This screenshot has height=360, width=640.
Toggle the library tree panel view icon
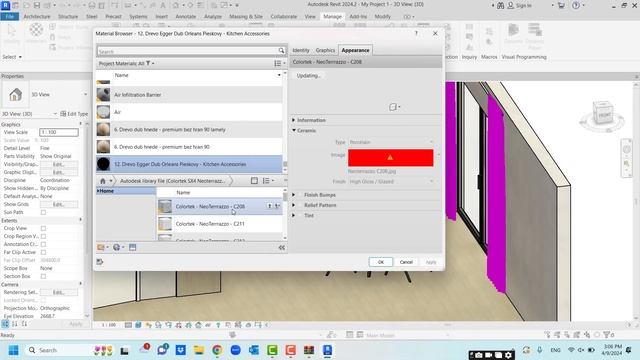point(254,181)
